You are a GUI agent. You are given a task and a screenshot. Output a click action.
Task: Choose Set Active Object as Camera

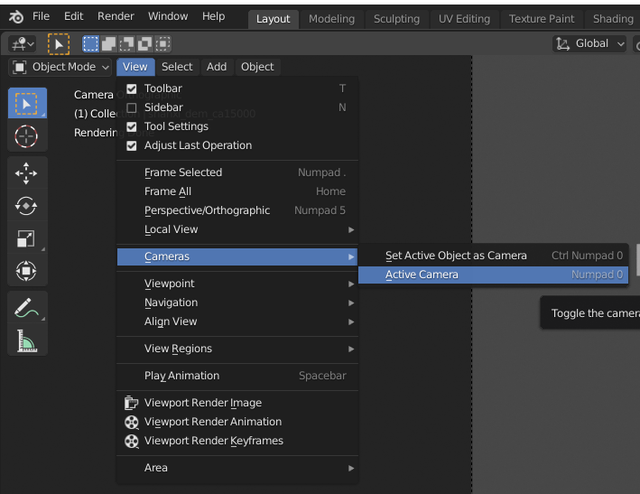[x=456, y=256]
